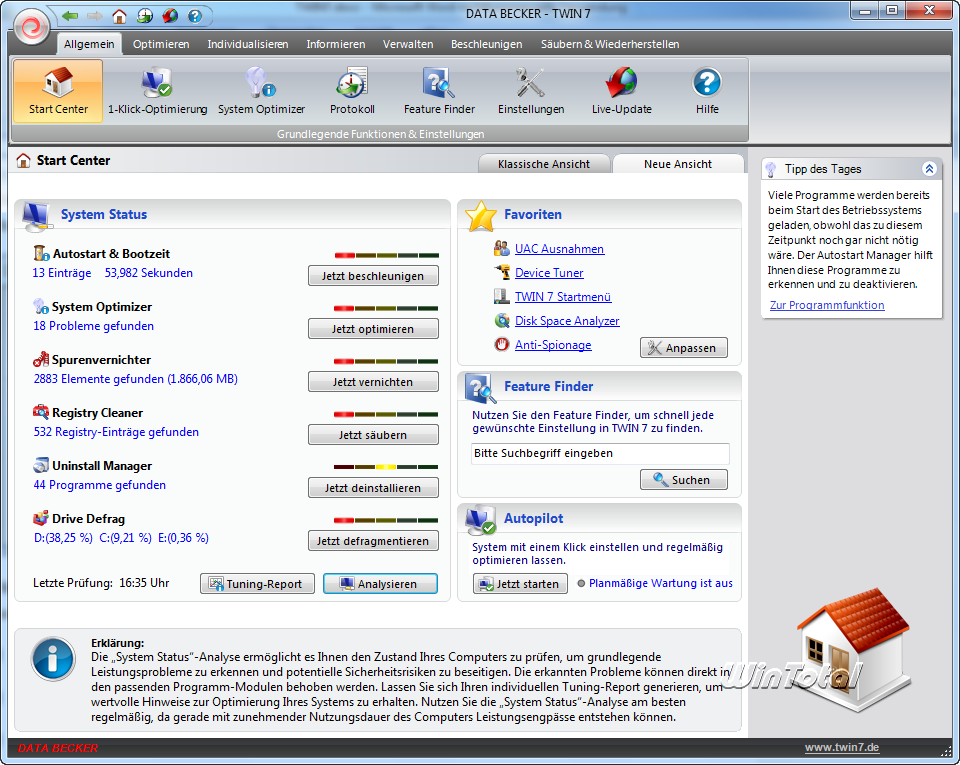Click the small help question mark in title bar
This screenshot has height=765, width=960.
tap(195, 16)
